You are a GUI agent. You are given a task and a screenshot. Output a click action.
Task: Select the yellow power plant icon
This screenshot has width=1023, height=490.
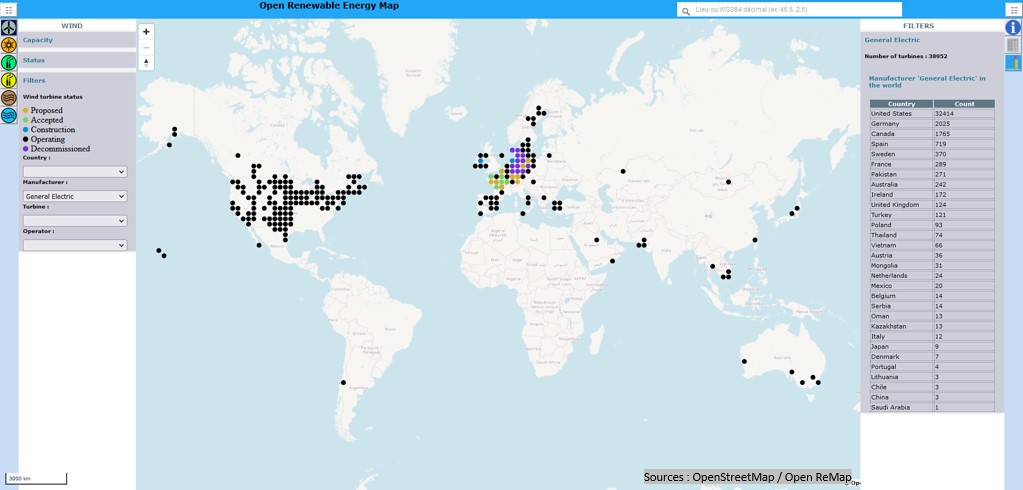pos(8,80)
